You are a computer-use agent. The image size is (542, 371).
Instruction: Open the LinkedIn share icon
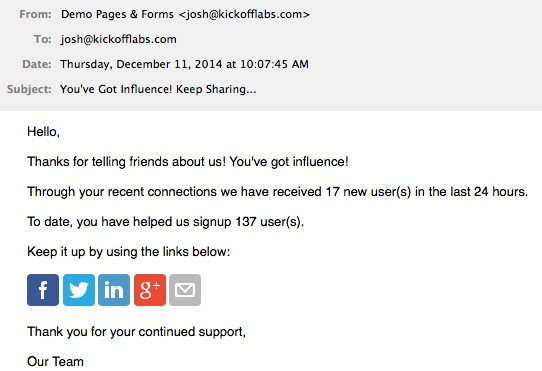coord(114,290)
